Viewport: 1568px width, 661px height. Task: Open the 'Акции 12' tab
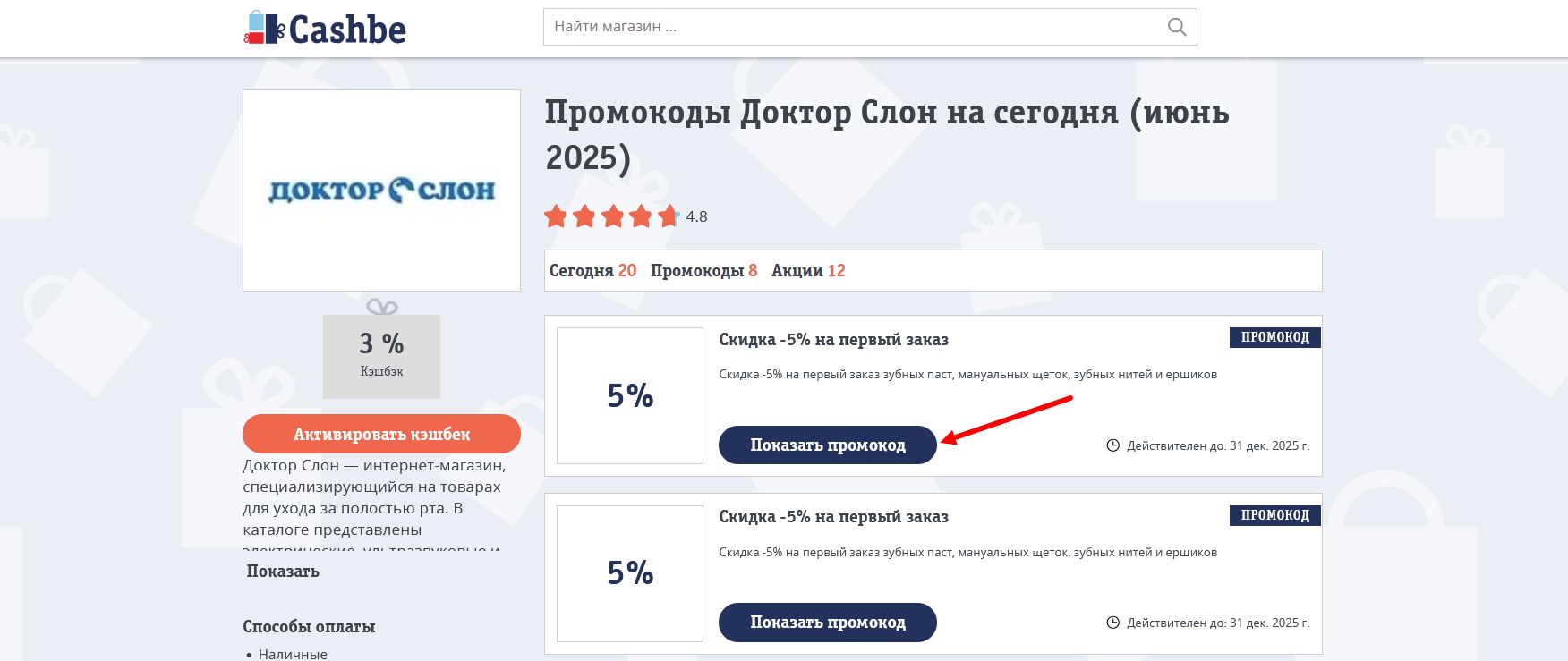point(808,270)
